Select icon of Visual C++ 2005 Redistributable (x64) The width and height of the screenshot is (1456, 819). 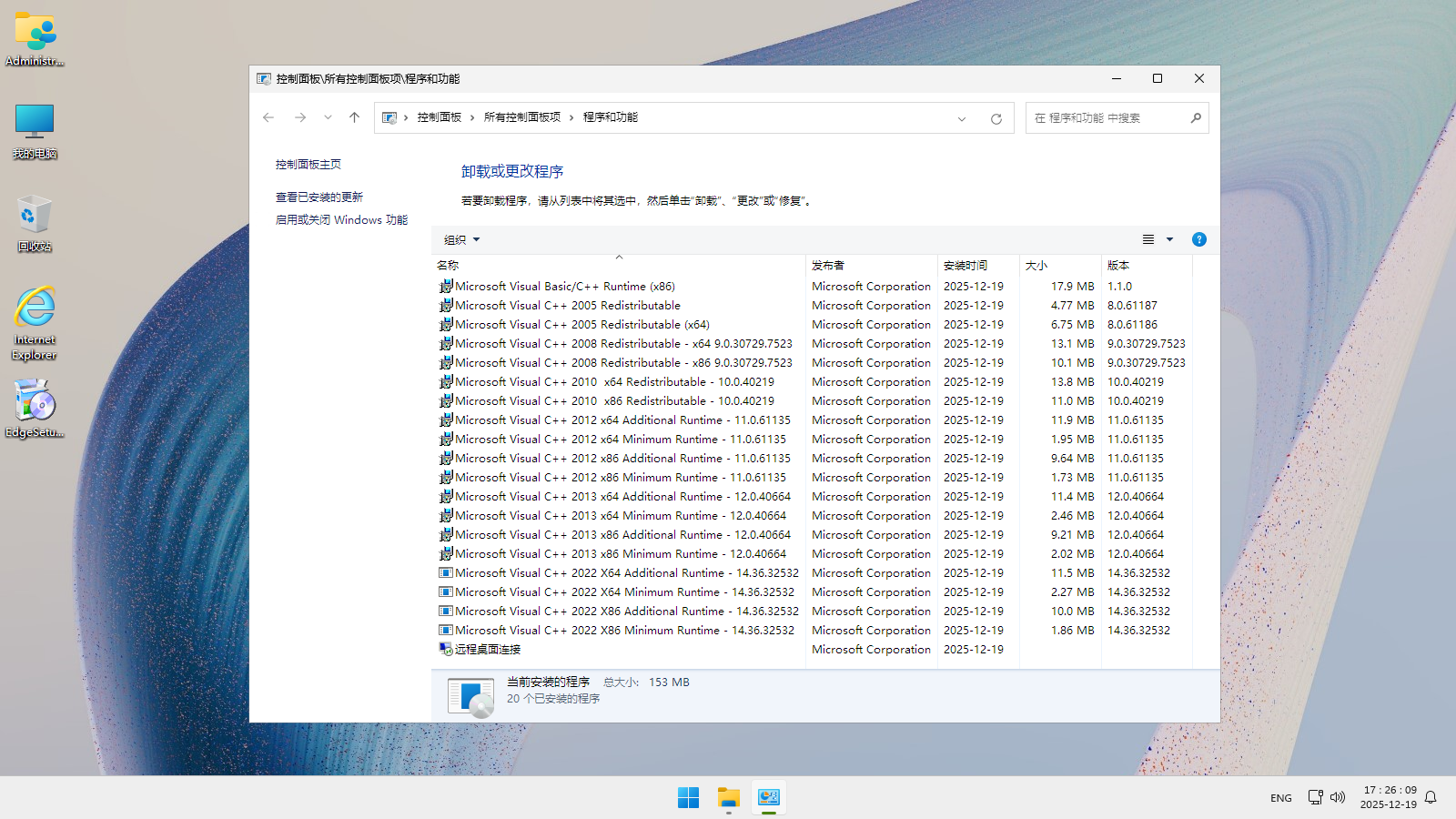click(x=446, y=324)
